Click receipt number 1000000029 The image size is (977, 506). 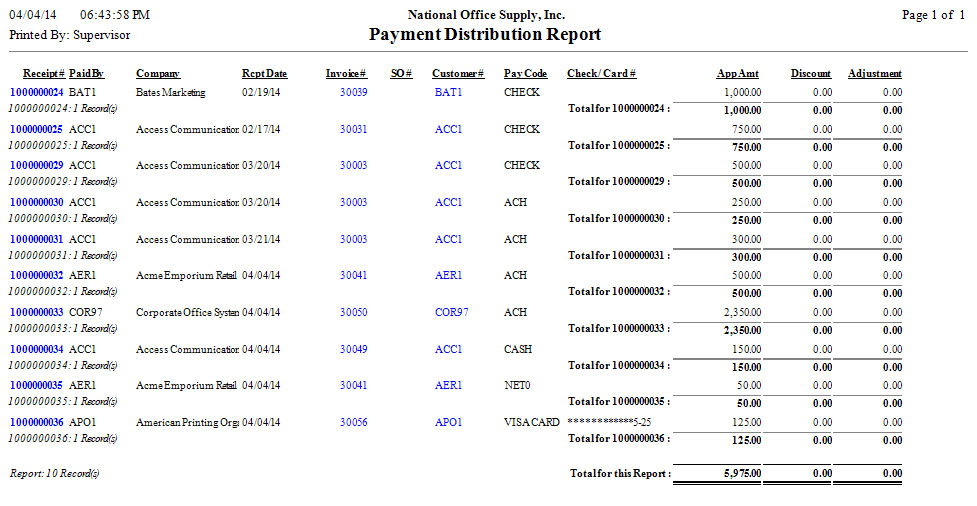(36, 166)
